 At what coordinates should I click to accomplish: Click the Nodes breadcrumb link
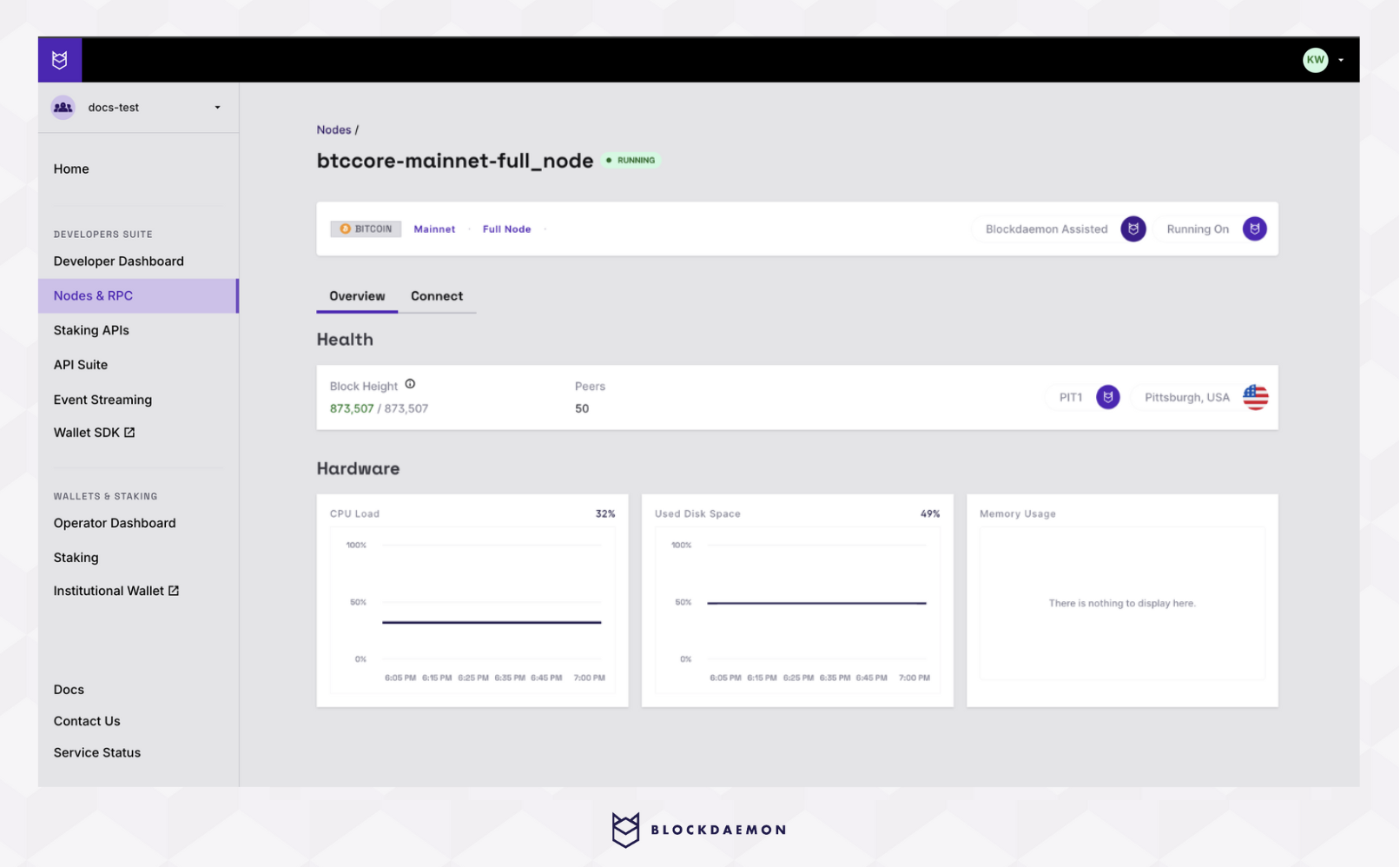[x=333, y=130]
